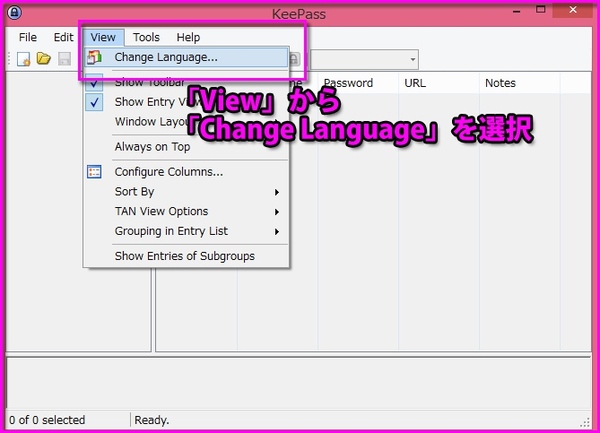Image resolution: width=600 pixels, height=433 pixels.
Task: Click the 'Ready.' status bar text
Action: click(x=152, y=420)
